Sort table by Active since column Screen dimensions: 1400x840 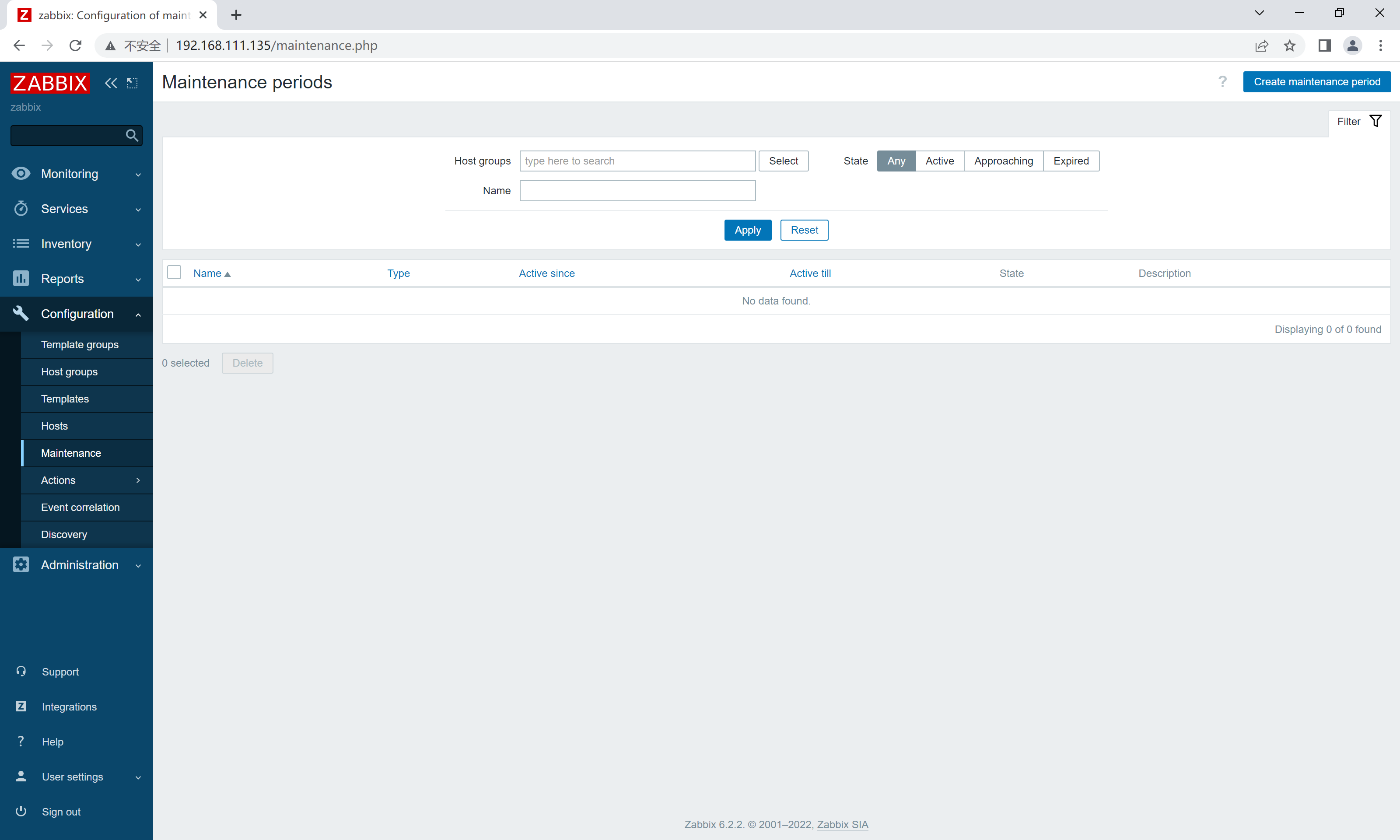point(546,273)
